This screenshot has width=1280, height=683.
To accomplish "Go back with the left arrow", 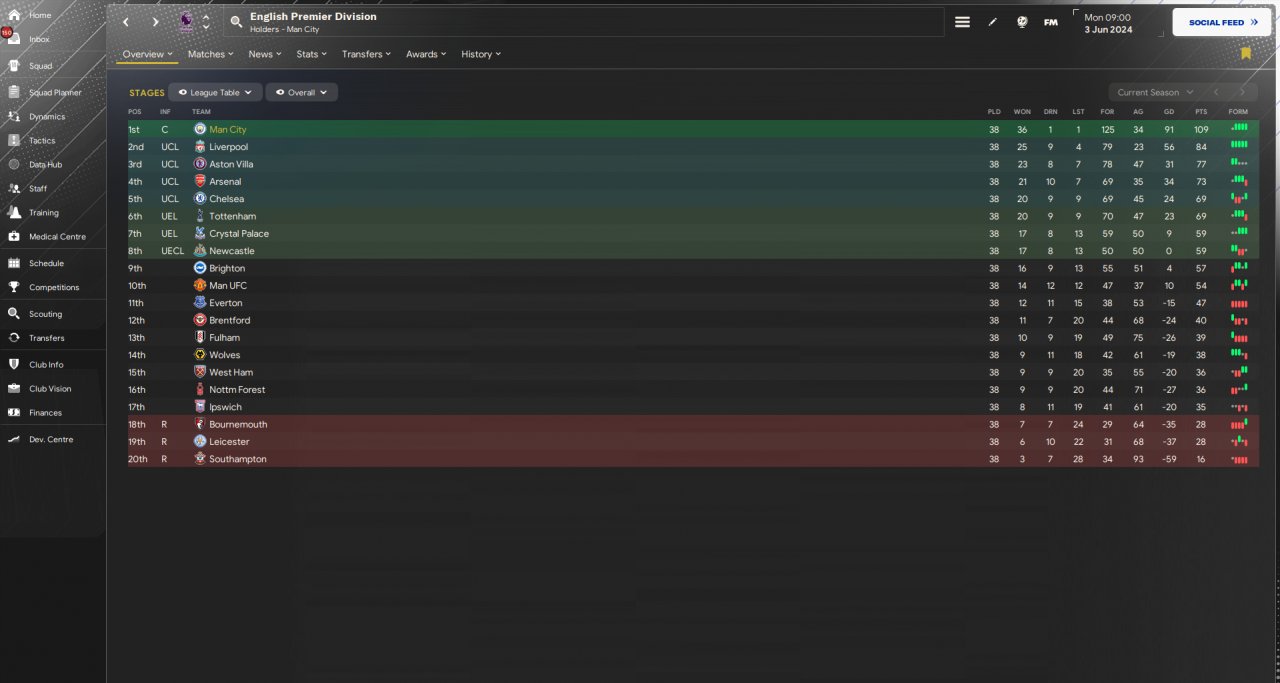I will pyautogui.click(x=125, y=22).
